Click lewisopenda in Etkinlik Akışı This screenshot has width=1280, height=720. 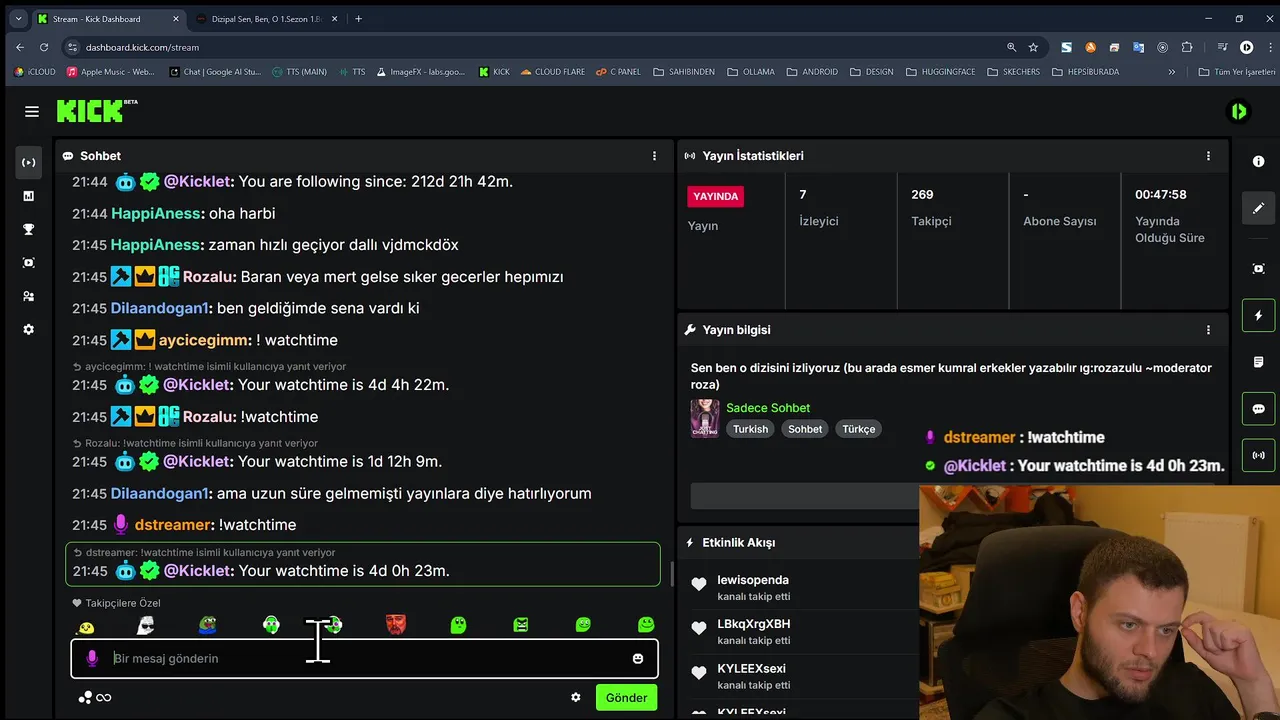click(x=753, y=580)
